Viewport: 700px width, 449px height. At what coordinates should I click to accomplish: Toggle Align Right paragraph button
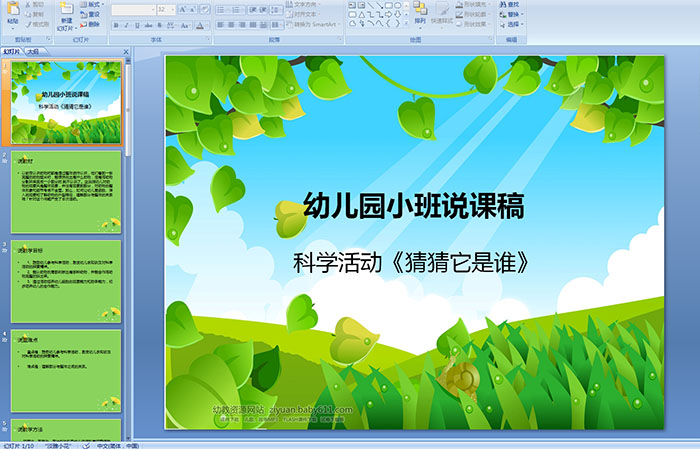point(242,25)
